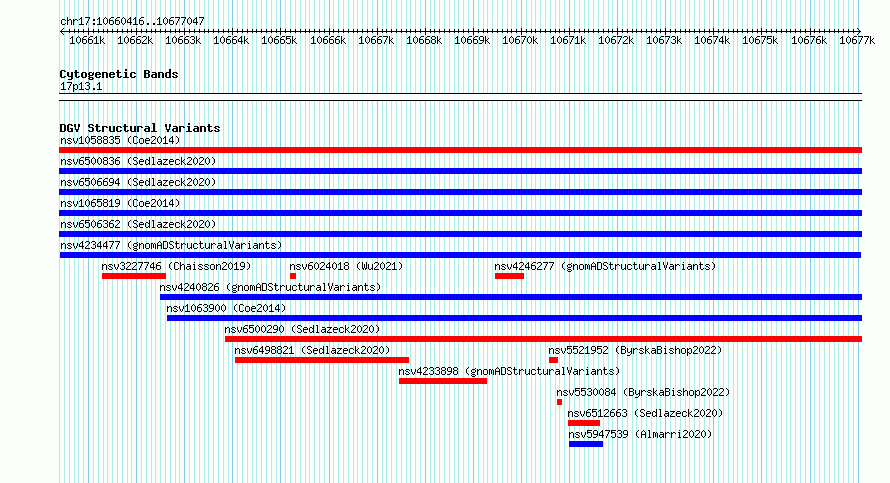Select the red bar under nsv1058835
The height and width of the screenshot is (483, 890).
point(460,150)
